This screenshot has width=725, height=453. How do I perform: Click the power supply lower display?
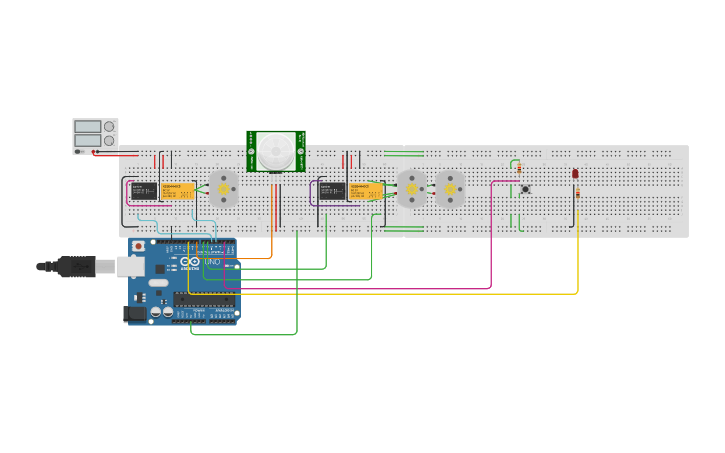(x=88, y=140)
